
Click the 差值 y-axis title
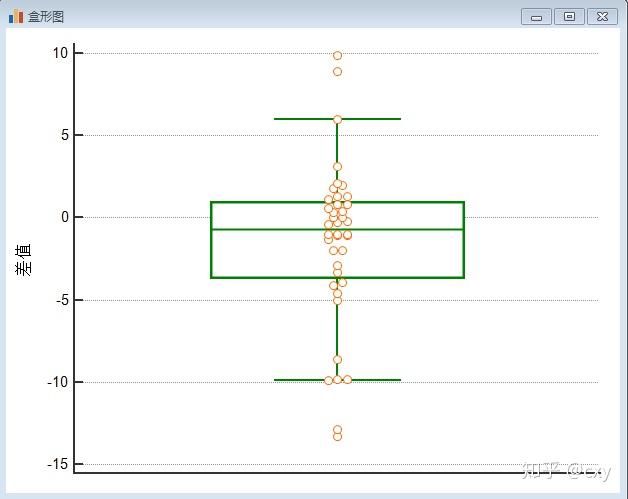23,260
